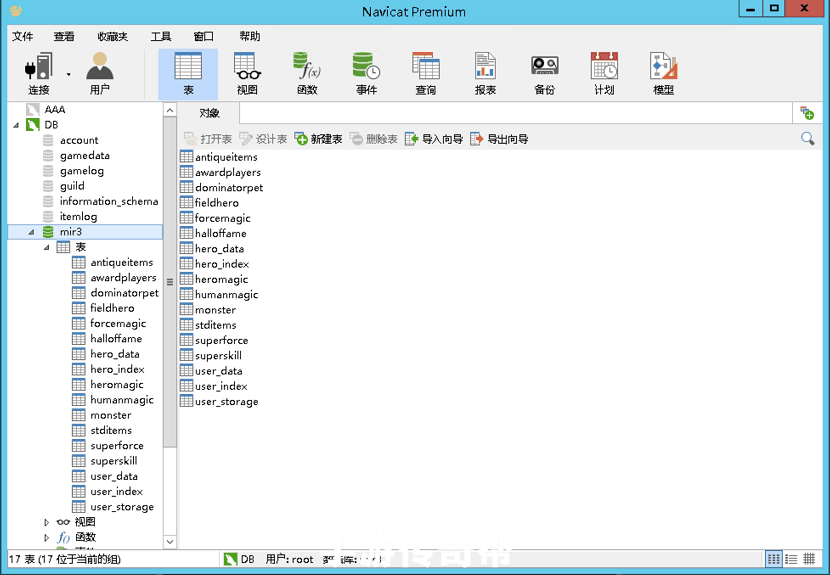Click the add-object icon beside the tab bar

pyautogui.click(x=807, y=113)
